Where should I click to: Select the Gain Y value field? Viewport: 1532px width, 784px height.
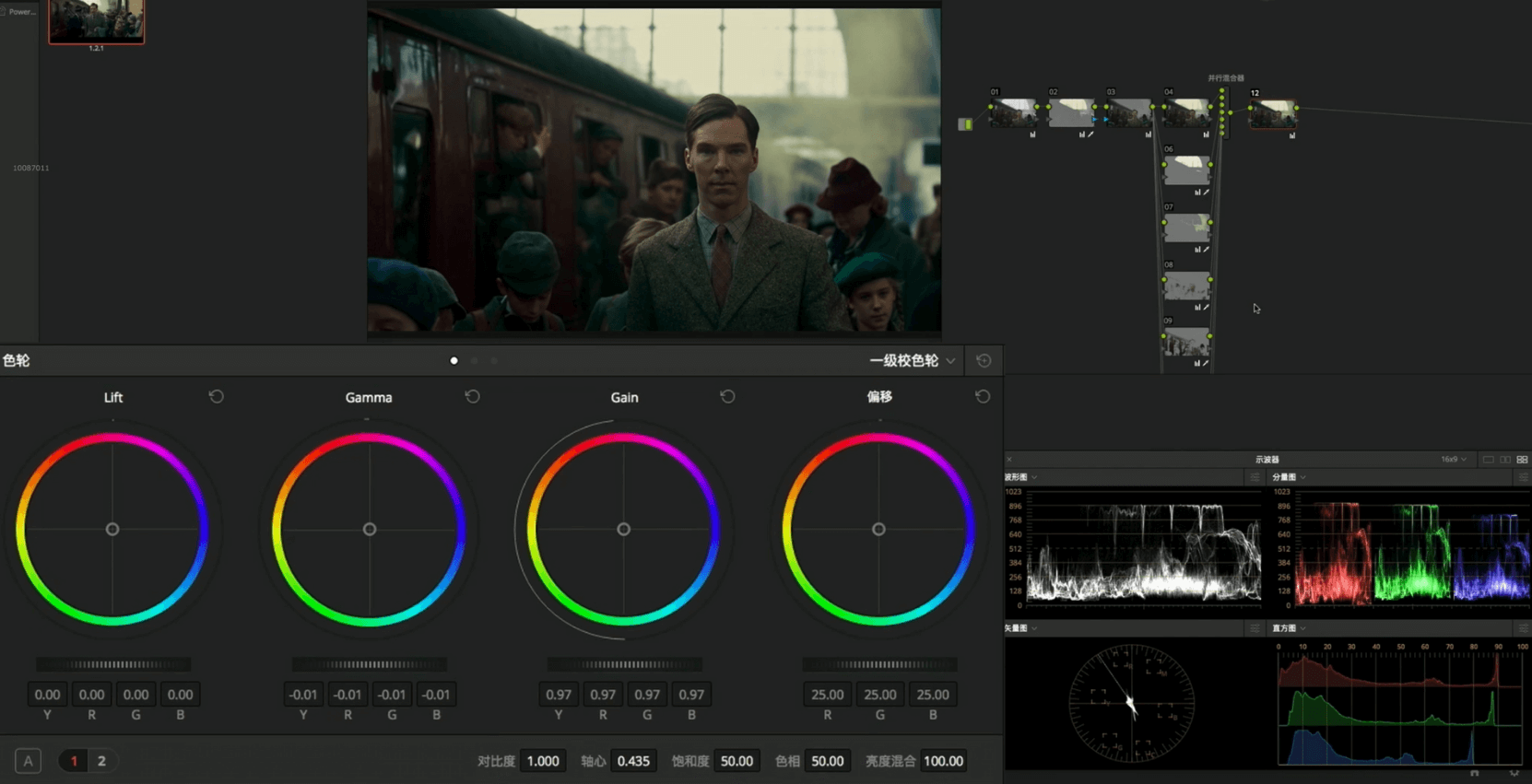point(559,695)
